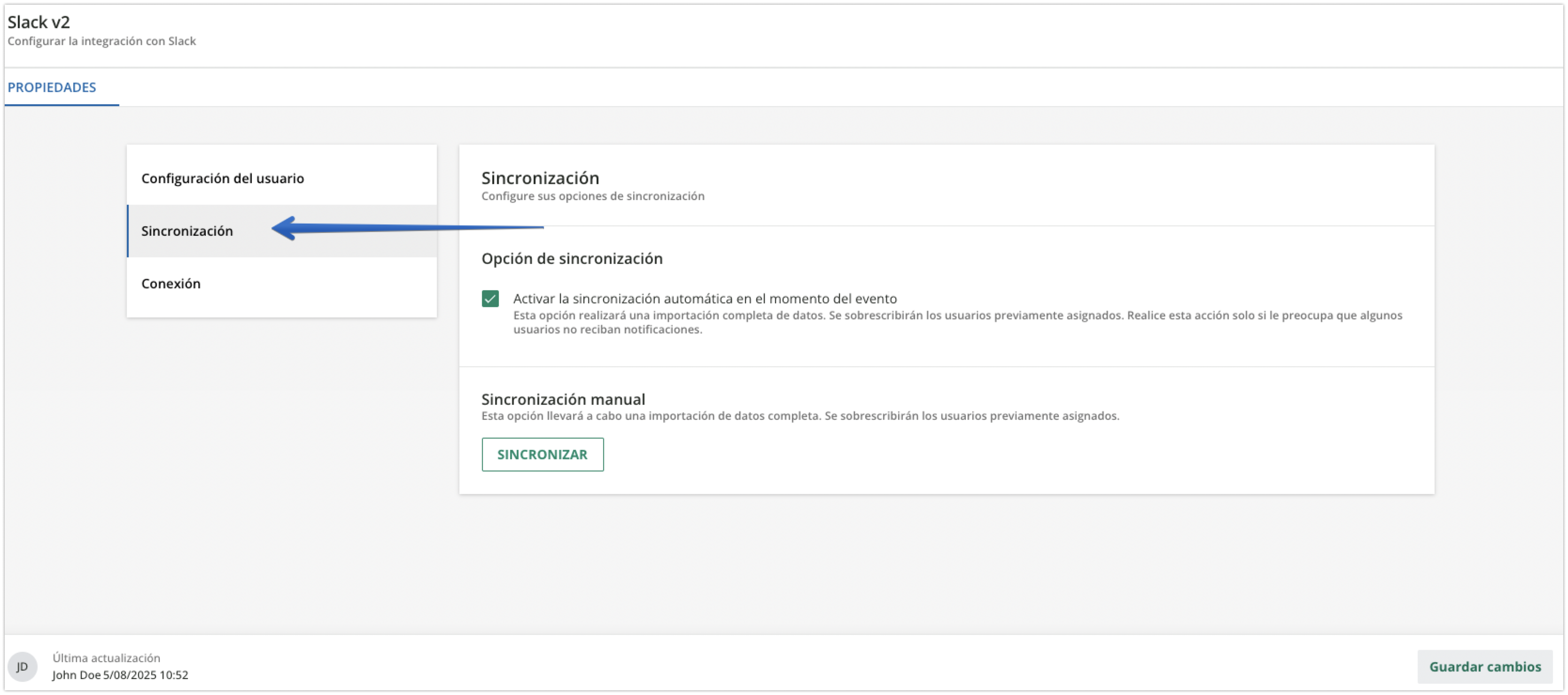Open Configuración del usuario section

click(222, 178)
